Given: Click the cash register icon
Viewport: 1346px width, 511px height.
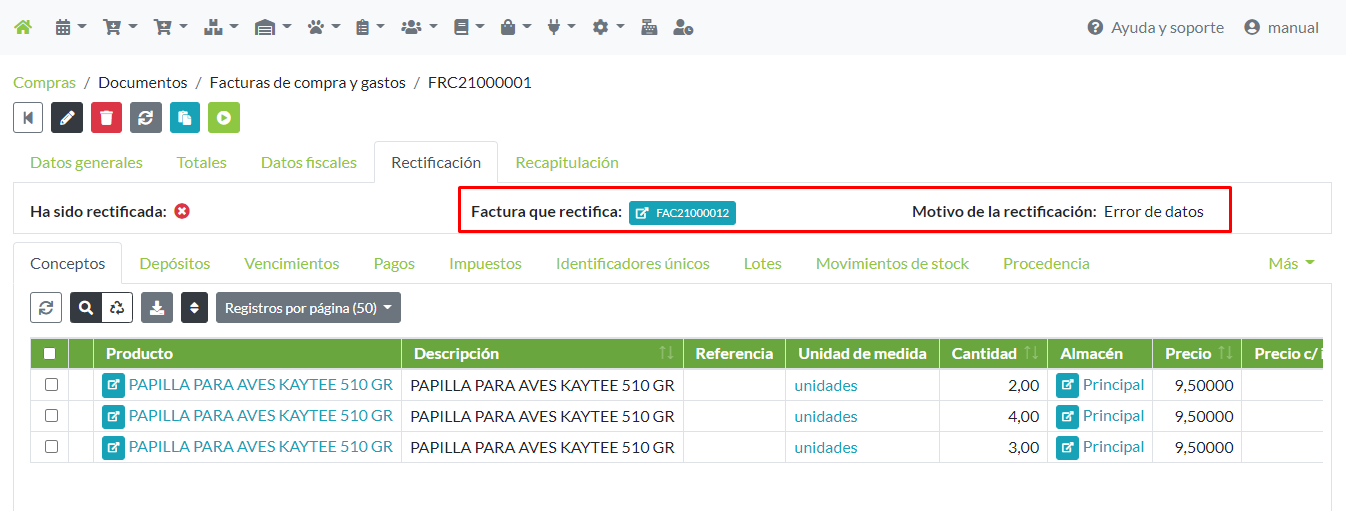Looking at the screenshot, I should pos(649,28).
